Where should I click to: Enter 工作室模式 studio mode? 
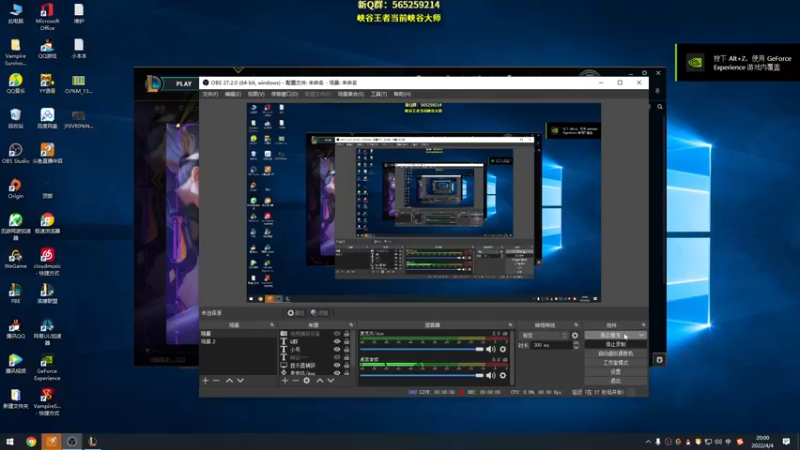point(616,363)
